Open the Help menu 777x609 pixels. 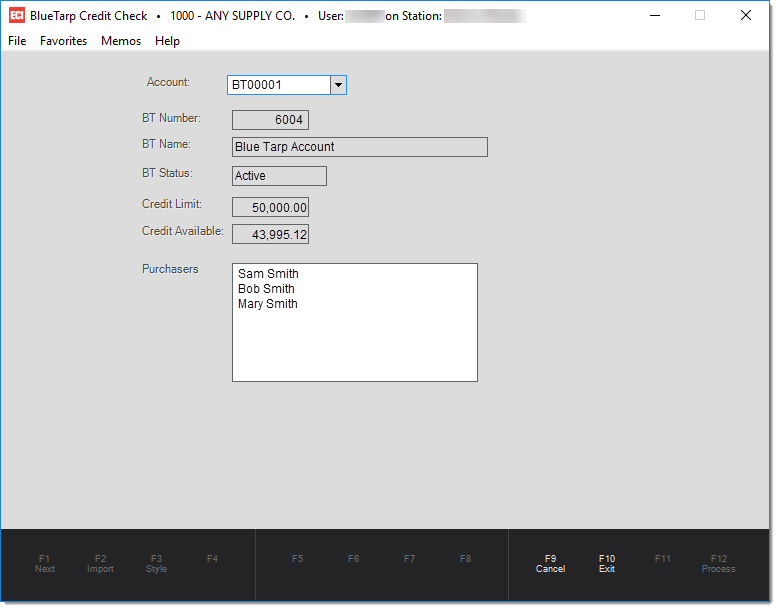pos(167,41)
